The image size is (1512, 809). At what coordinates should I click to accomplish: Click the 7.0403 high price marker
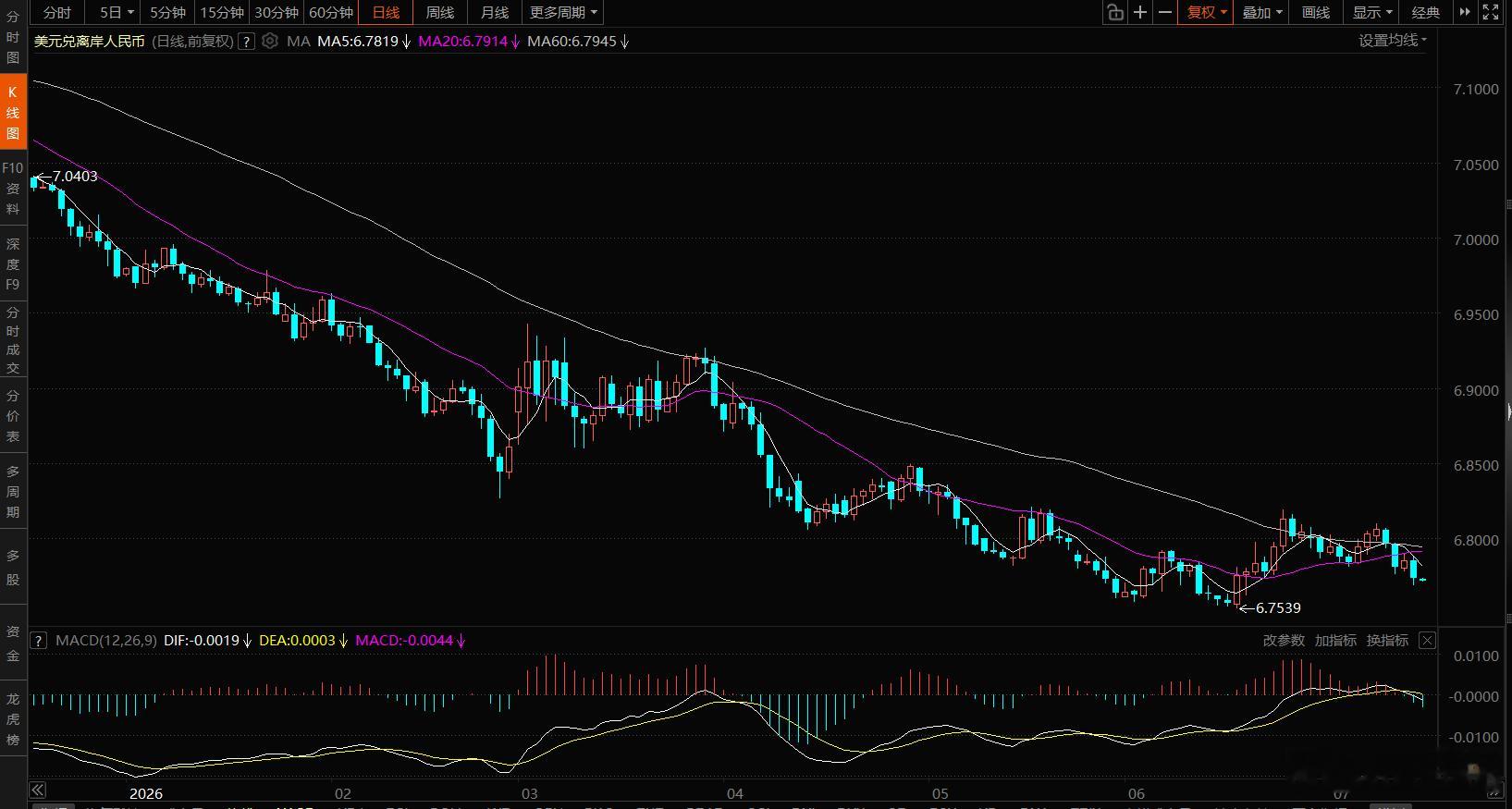74,177
